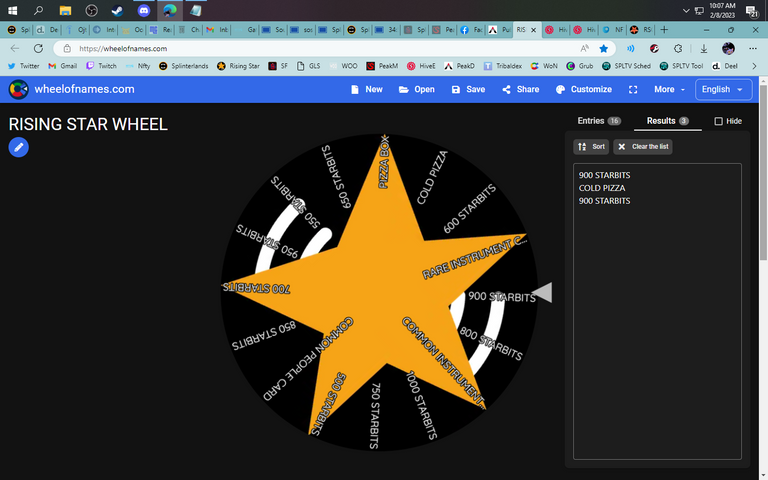768x480 pixels.
Task: Open the Gmail bookmark
Action: tap(62, 66)
